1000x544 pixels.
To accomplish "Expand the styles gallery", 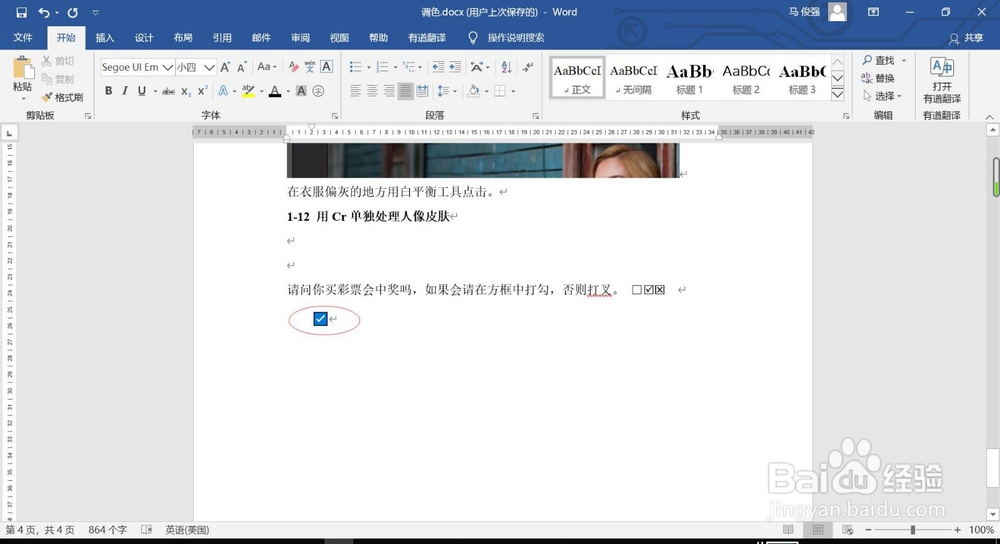I will click(837, 94).
